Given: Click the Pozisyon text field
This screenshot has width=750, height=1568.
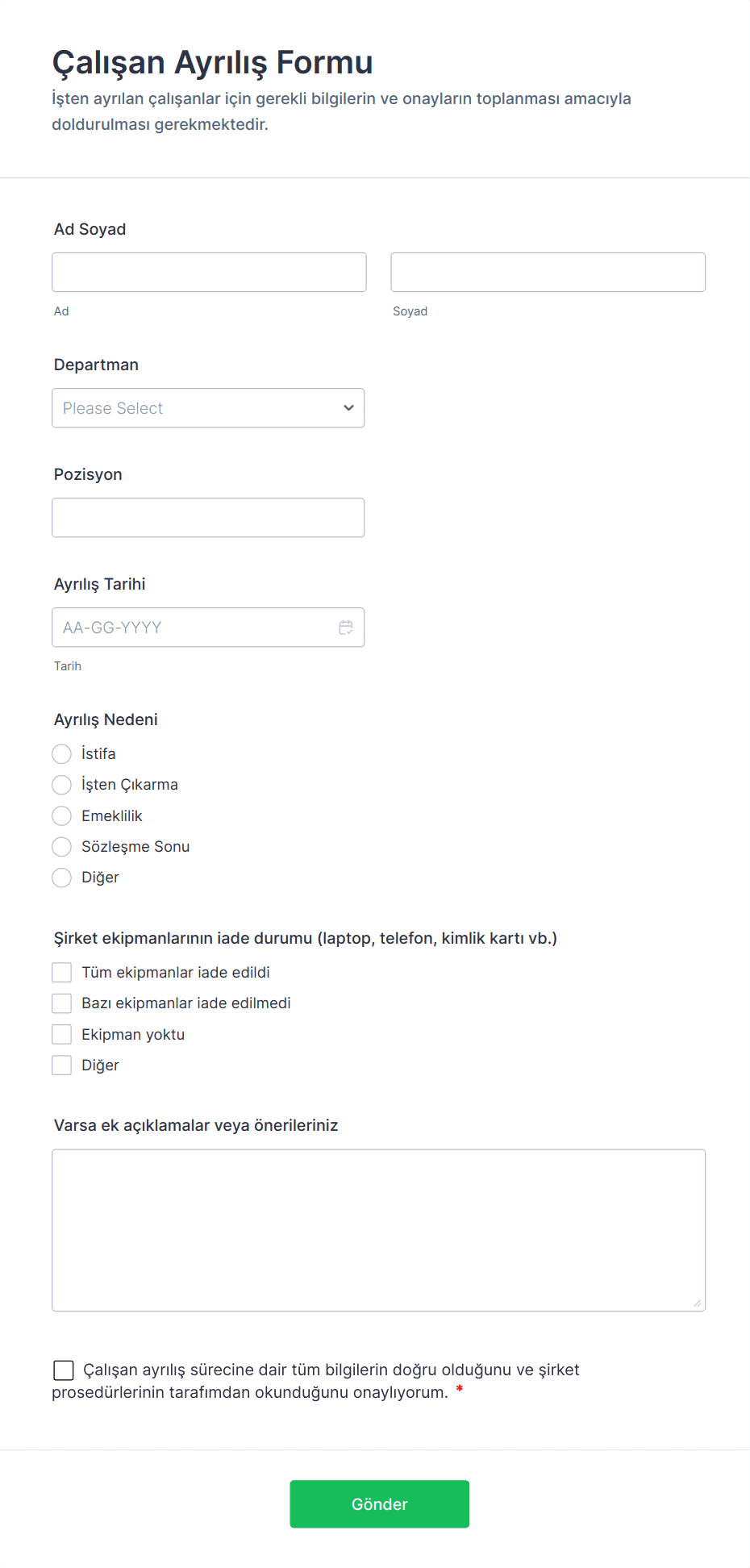Looking at the screenshot, I should (207, 518).
